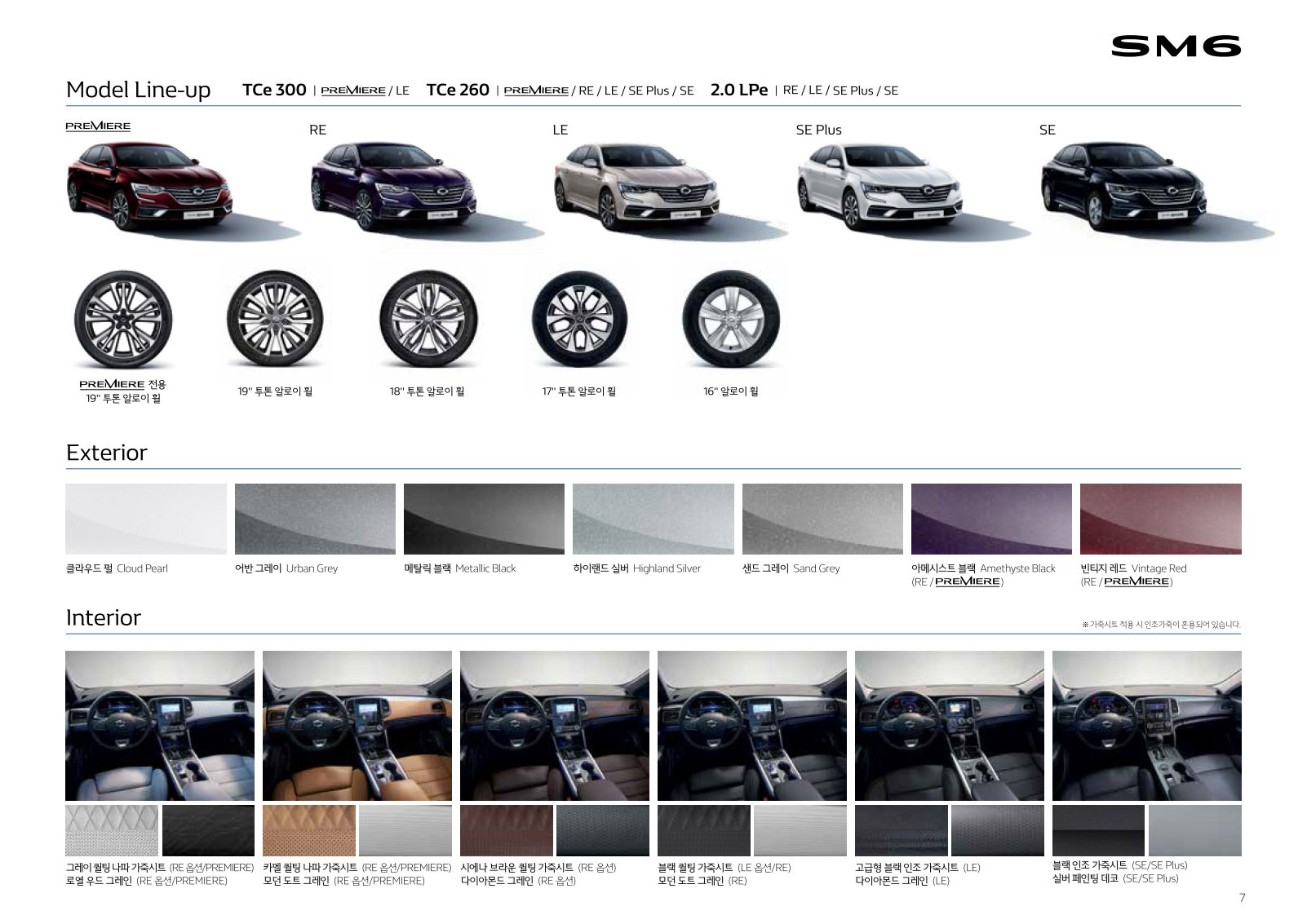Click the red PREMIERE trim car image
This screenshot has width=1307, height=924.
coord(149,187)
